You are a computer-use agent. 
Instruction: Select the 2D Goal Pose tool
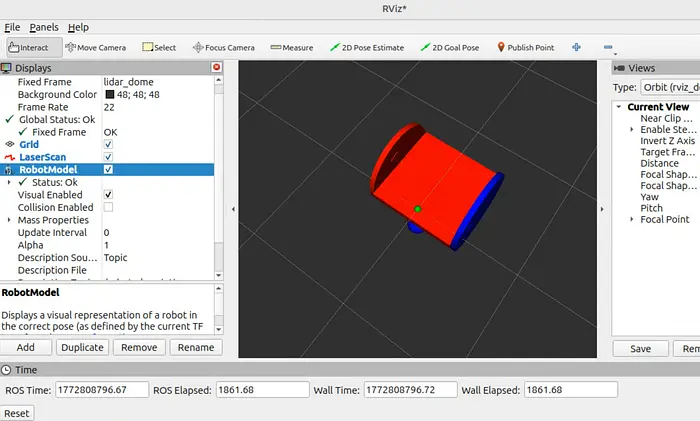pyautogui.click(x=449, y=47)
